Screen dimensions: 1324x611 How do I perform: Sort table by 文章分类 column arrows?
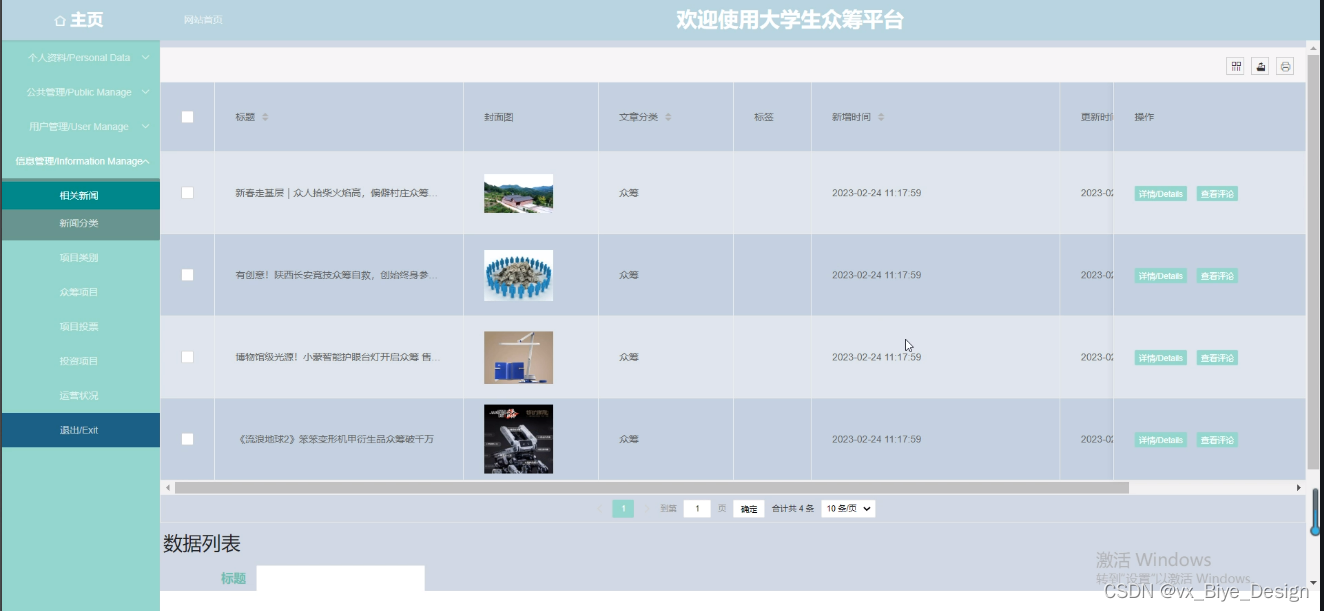pos(668,117)
